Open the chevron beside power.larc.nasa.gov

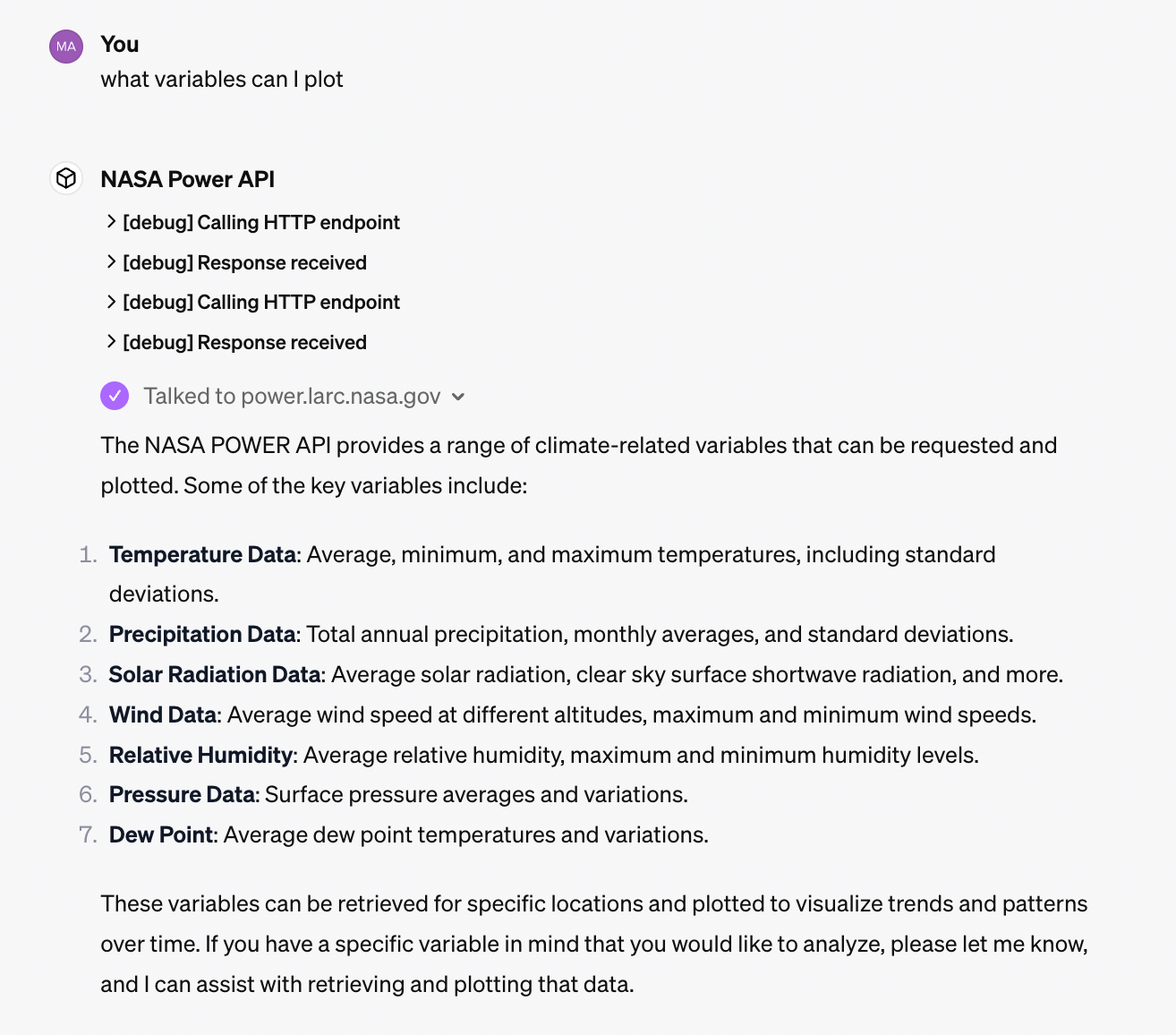(x=458, y=397)
